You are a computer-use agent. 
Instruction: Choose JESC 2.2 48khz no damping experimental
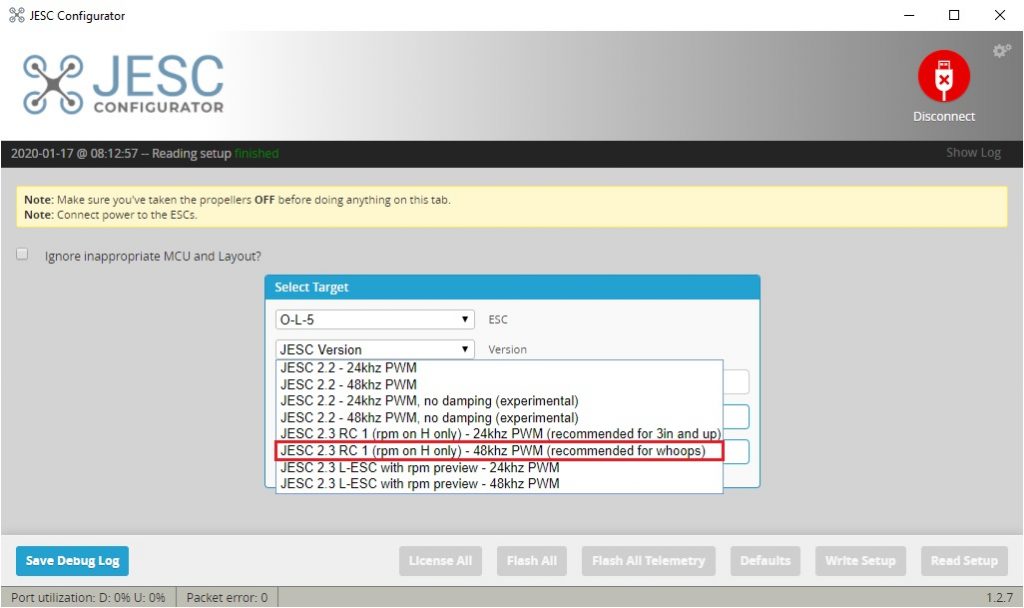tap(499, 418)
